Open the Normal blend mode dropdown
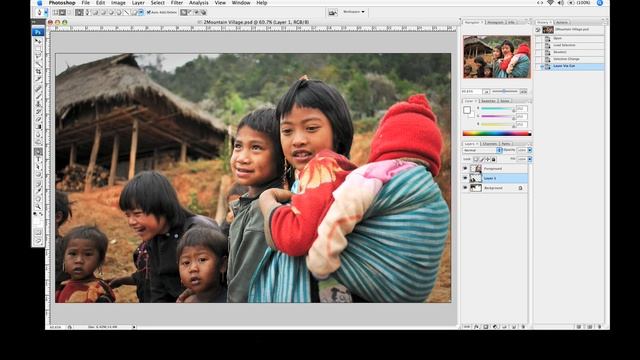 482,150
